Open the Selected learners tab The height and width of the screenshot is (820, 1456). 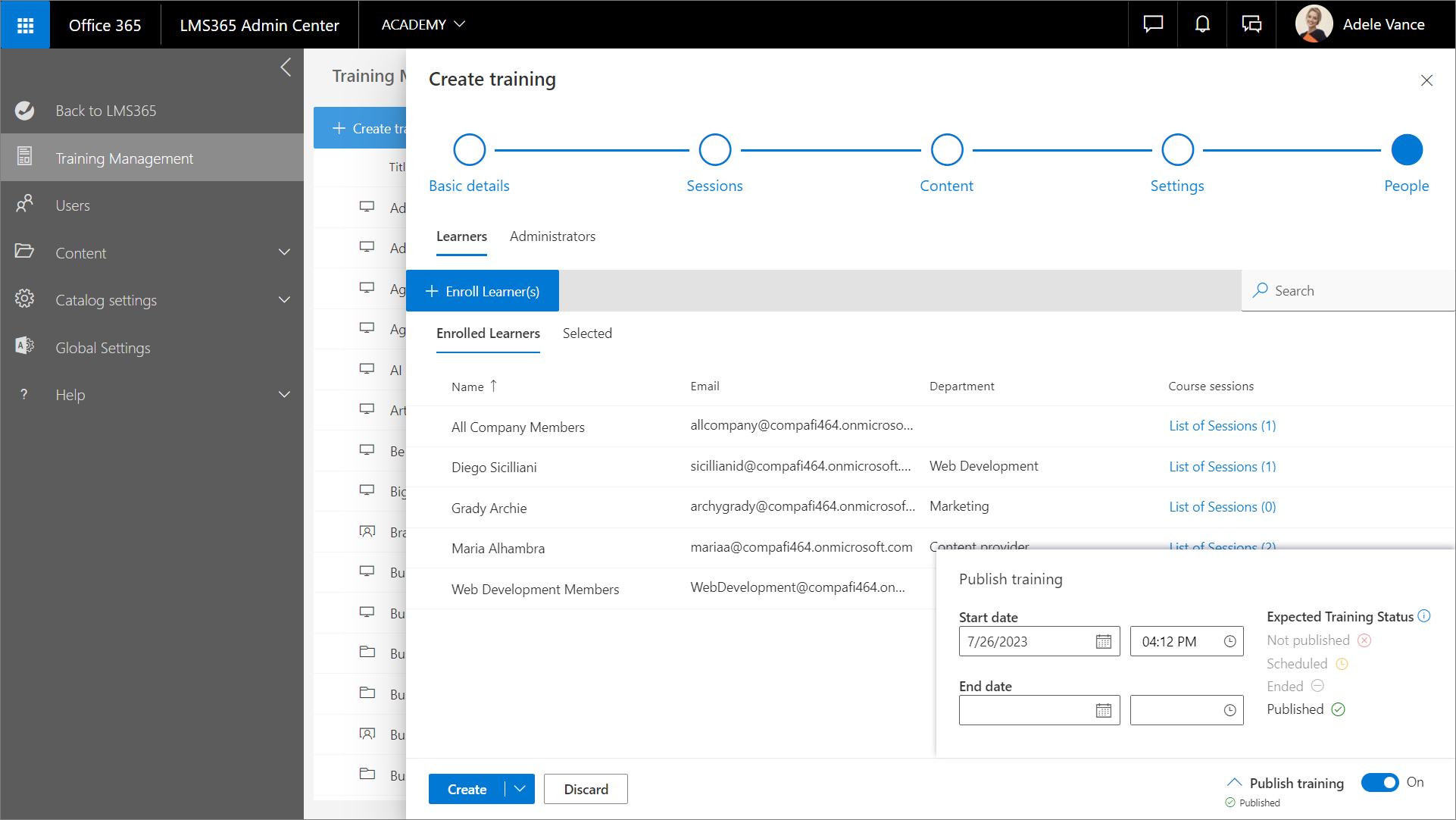[x=587, y=333]
